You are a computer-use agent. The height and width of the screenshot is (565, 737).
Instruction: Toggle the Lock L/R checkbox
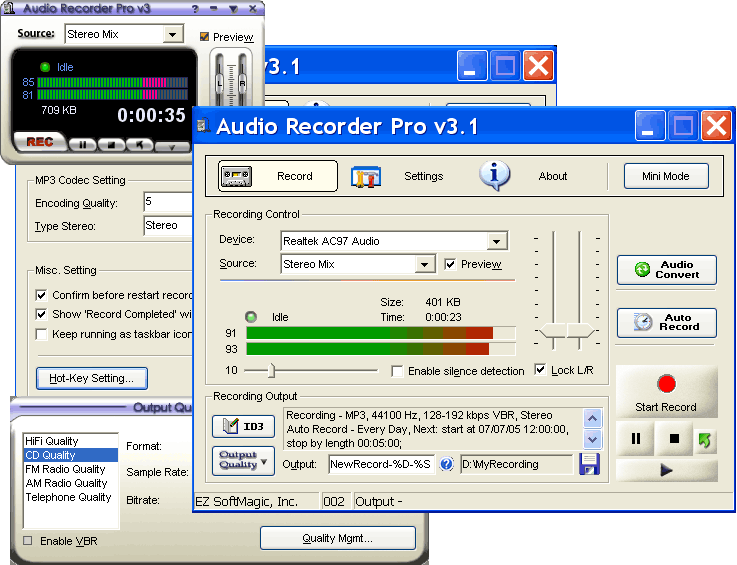[540, 370]
